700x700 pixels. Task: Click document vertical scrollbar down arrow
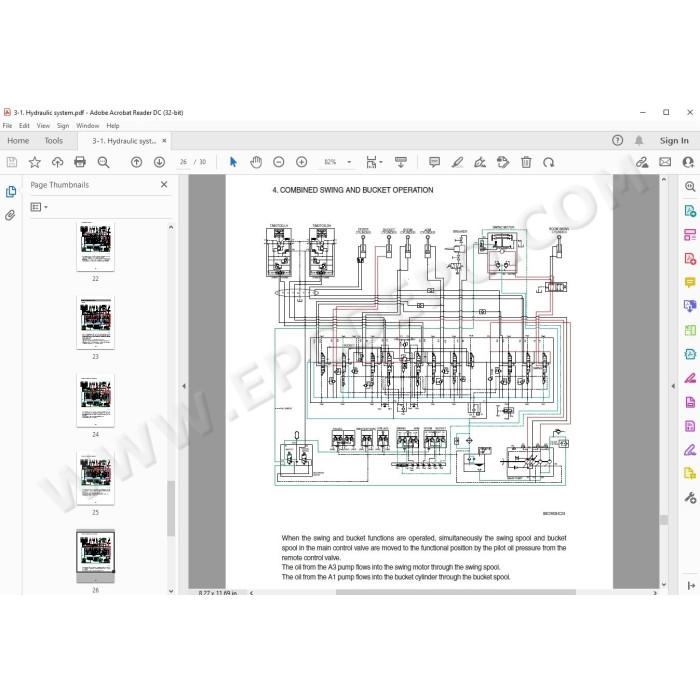664,584
